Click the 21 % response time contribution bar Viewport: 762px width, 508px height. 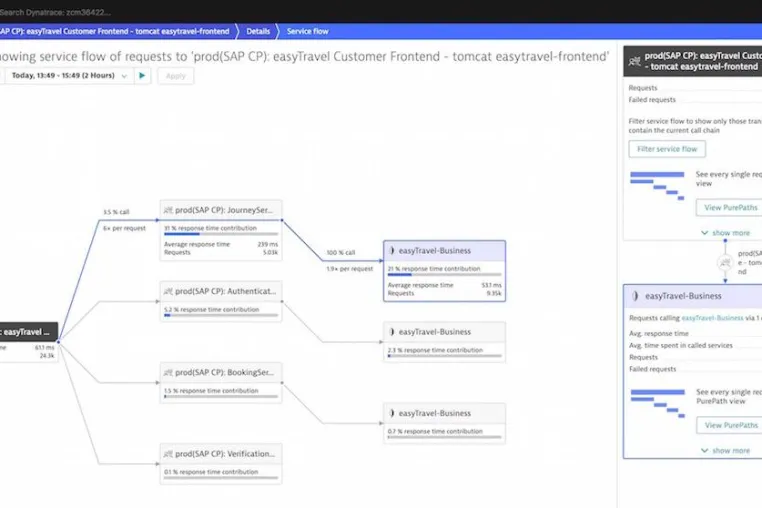tap(444, 275)
